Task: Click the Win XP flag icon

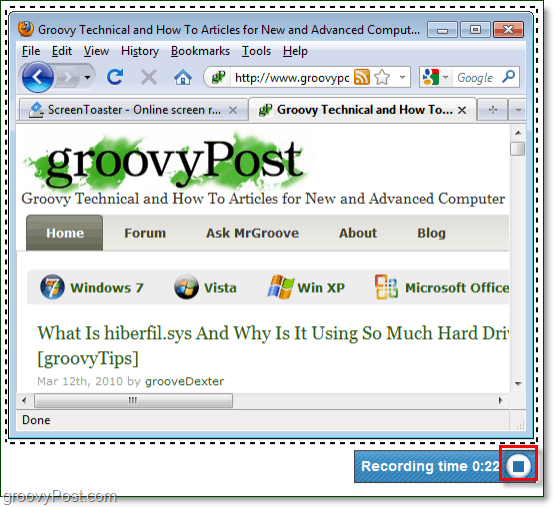Action: click(x=281, y=287)
